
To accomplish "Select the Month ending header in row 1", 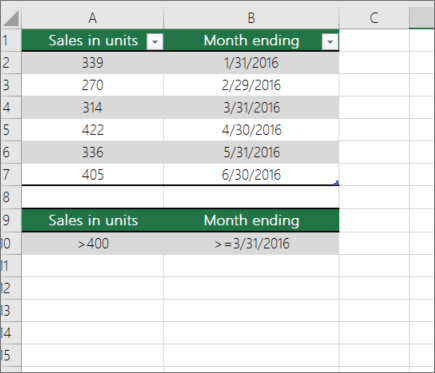I will tap(251, 40).
